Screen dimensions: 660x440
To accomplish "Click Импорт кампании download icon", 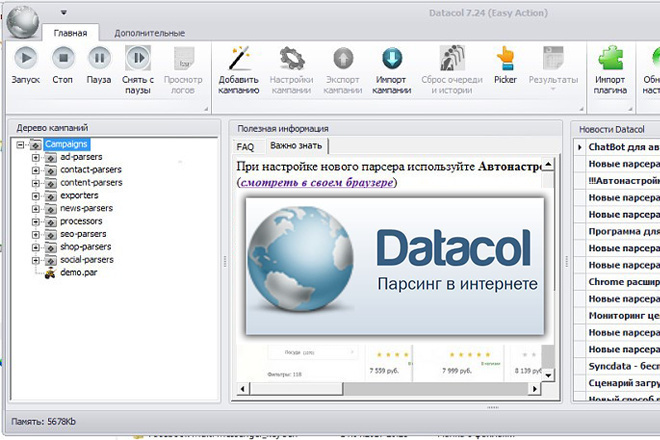I will point(392,70).
